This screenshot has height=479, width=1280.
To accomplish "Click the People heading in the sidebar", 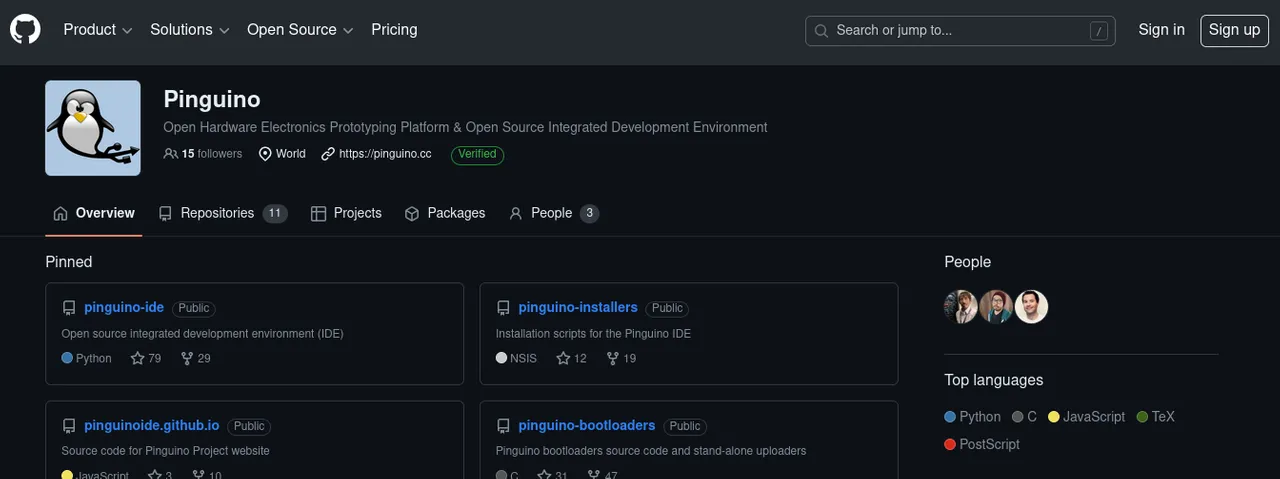I will (x=967, y=262).
